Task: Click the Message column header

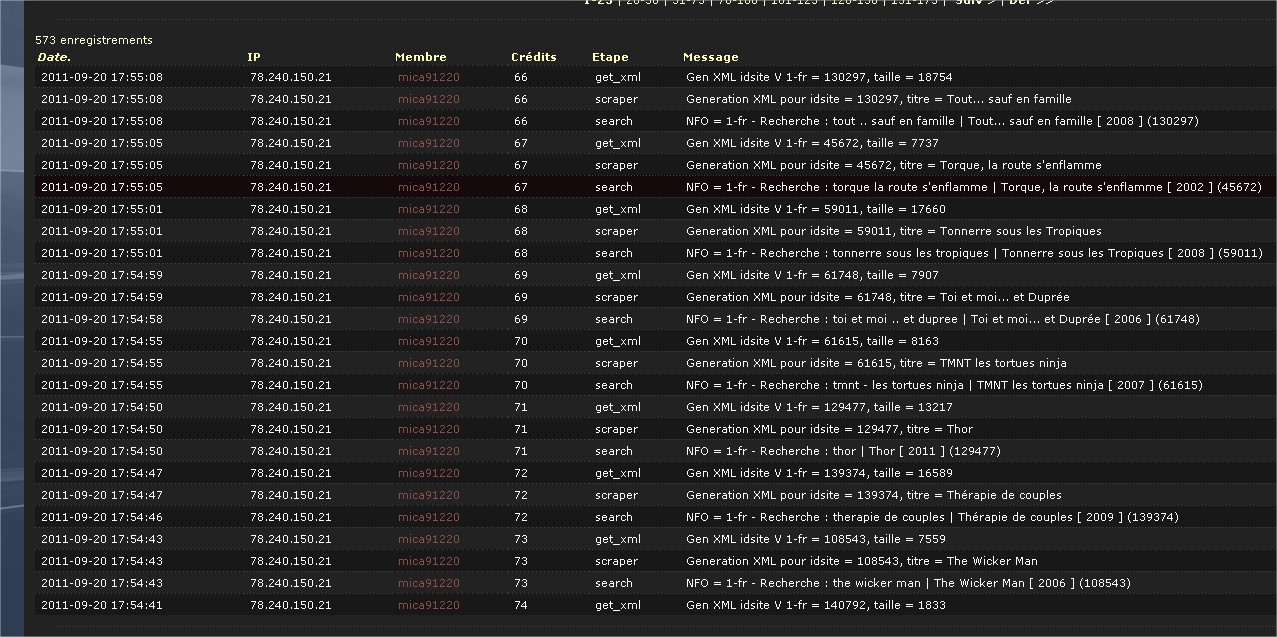Action: click(711, 57)
